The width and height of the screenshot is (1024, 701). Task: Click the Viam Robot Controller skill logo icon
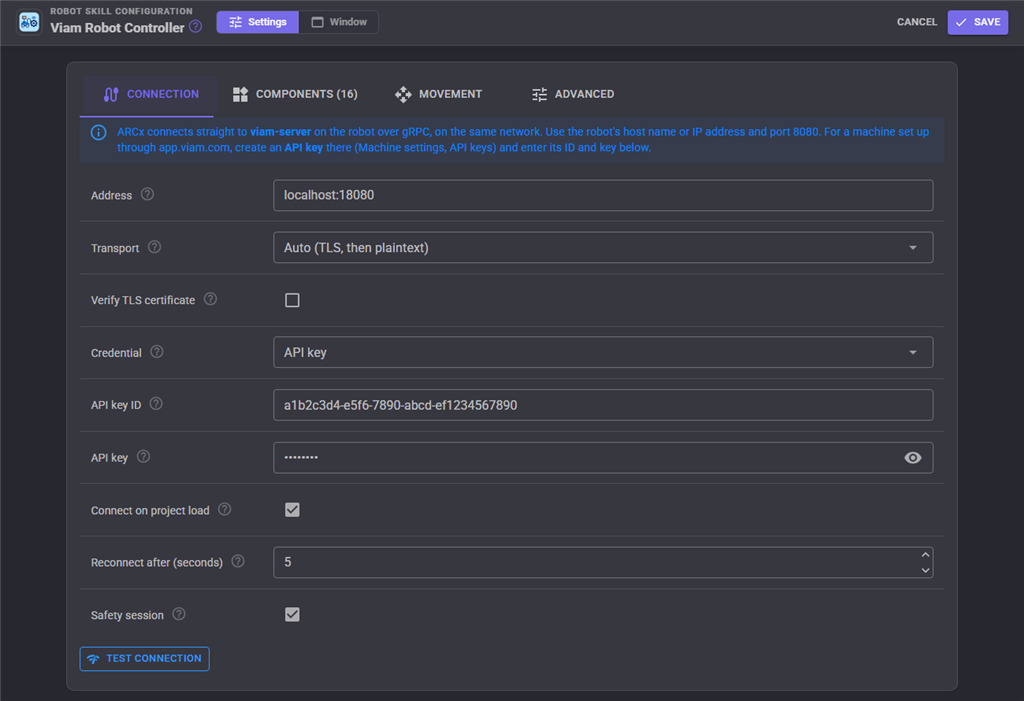(29, 22)
